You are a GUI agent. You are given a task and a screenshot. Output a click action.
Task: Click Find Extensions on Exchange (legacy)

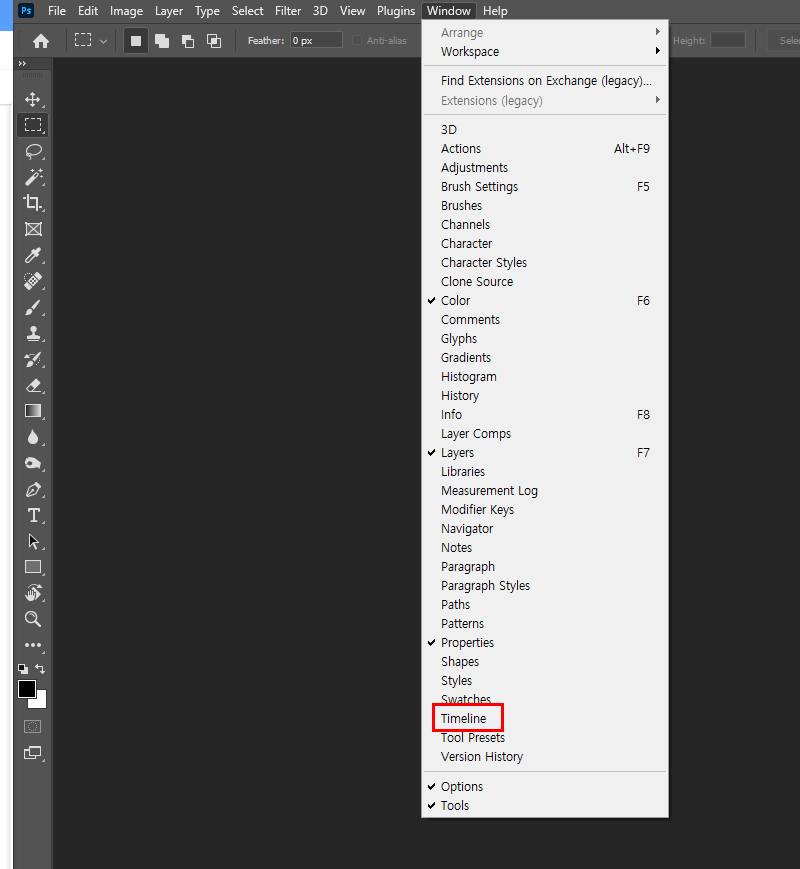point(544,80)
